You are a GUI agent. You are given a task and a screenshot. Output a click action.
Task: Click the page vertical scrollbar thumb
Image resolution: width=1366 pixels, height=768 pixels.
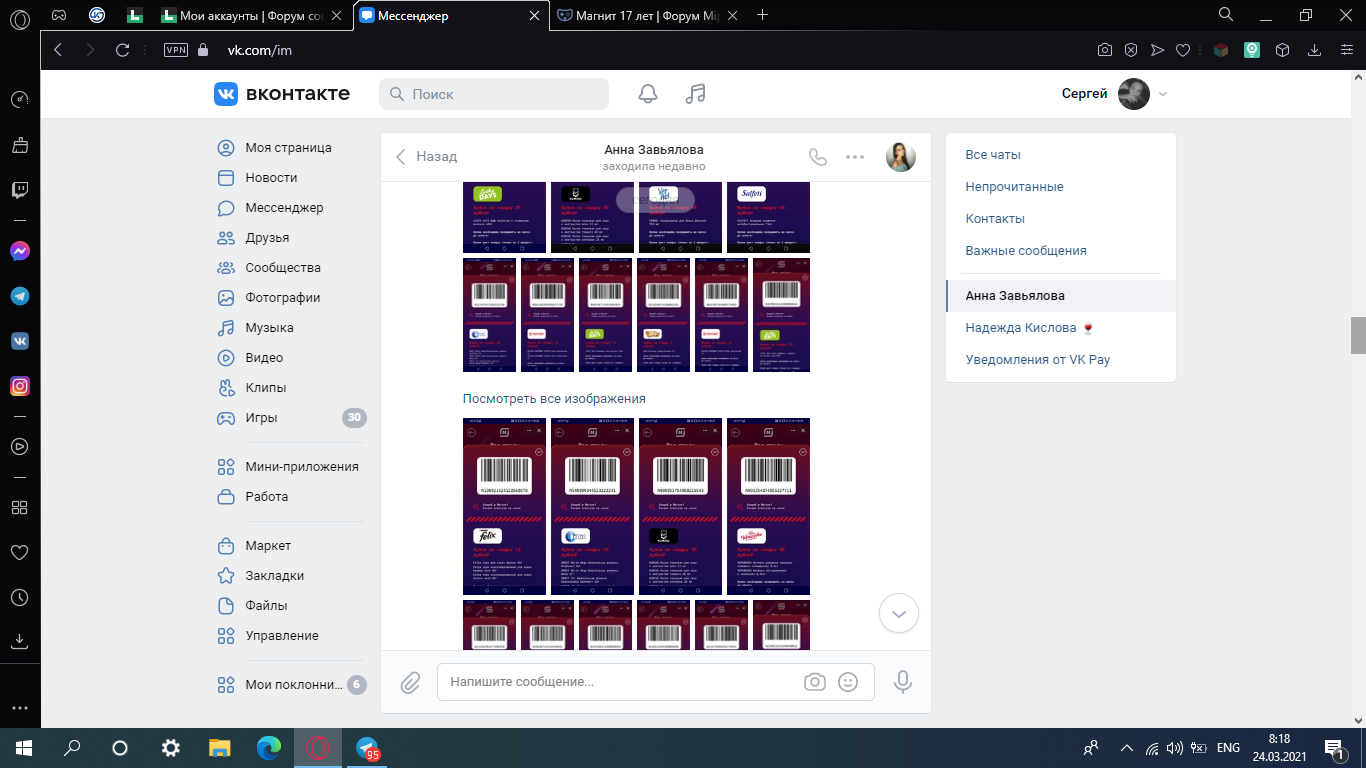tap(1358, 336)
